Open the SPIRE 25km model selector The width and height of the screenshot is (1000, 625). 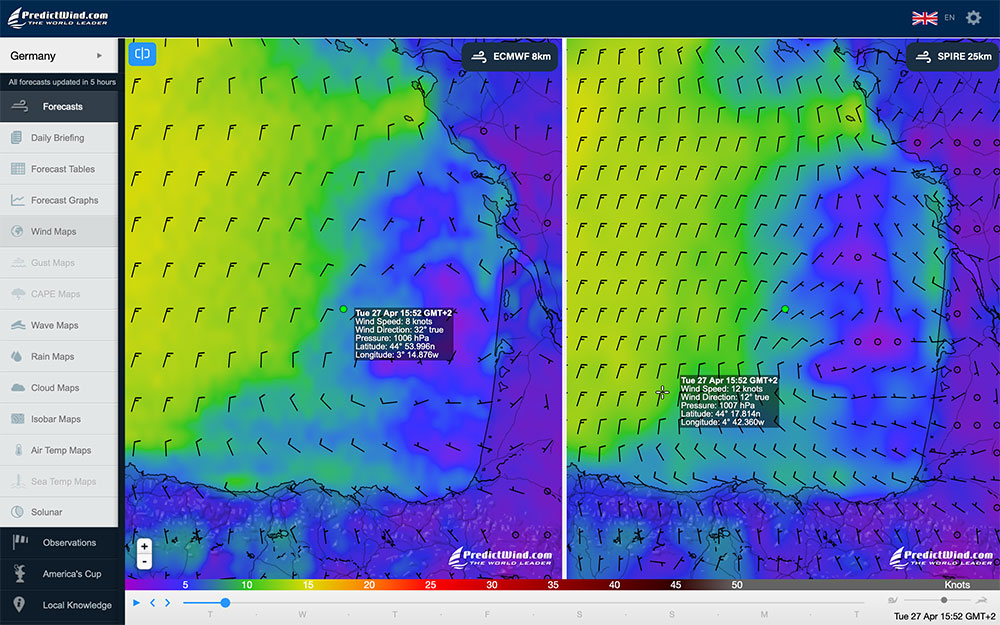click(x=952, y=57)
